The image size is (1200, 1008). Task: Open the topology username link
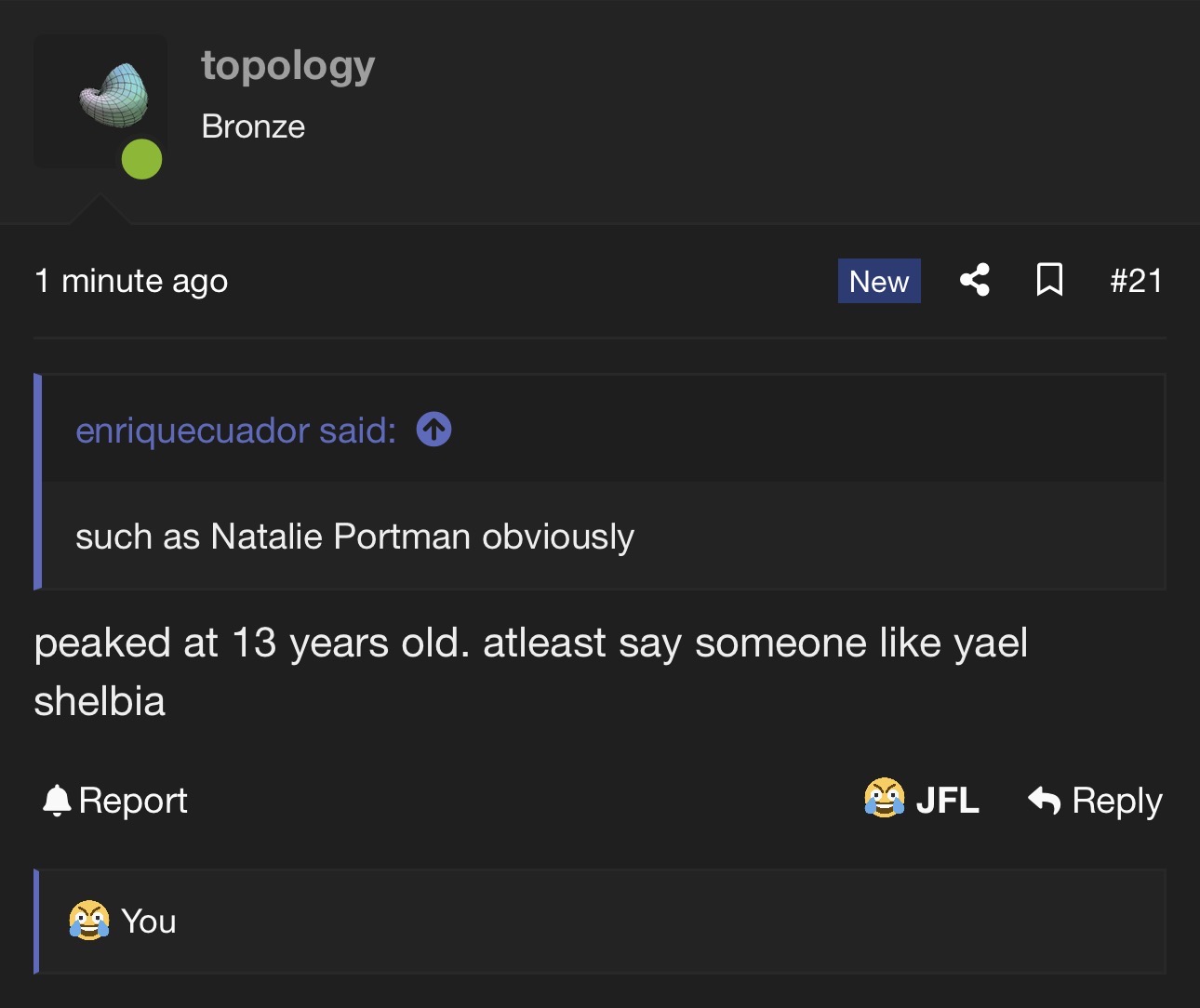tap(288, 66)
